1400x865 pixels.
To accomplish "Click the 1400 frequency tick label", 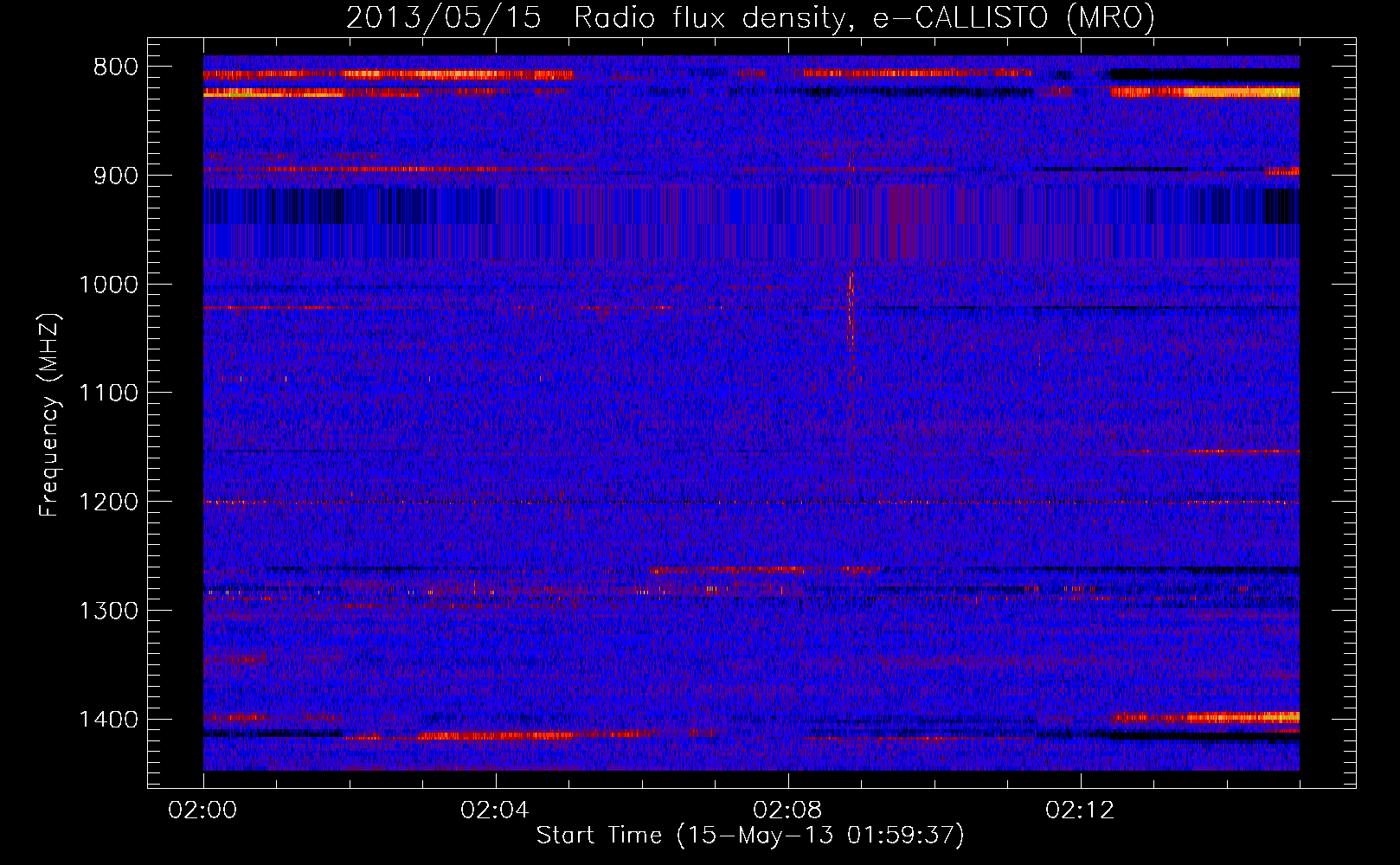I will tap(108, 720).
